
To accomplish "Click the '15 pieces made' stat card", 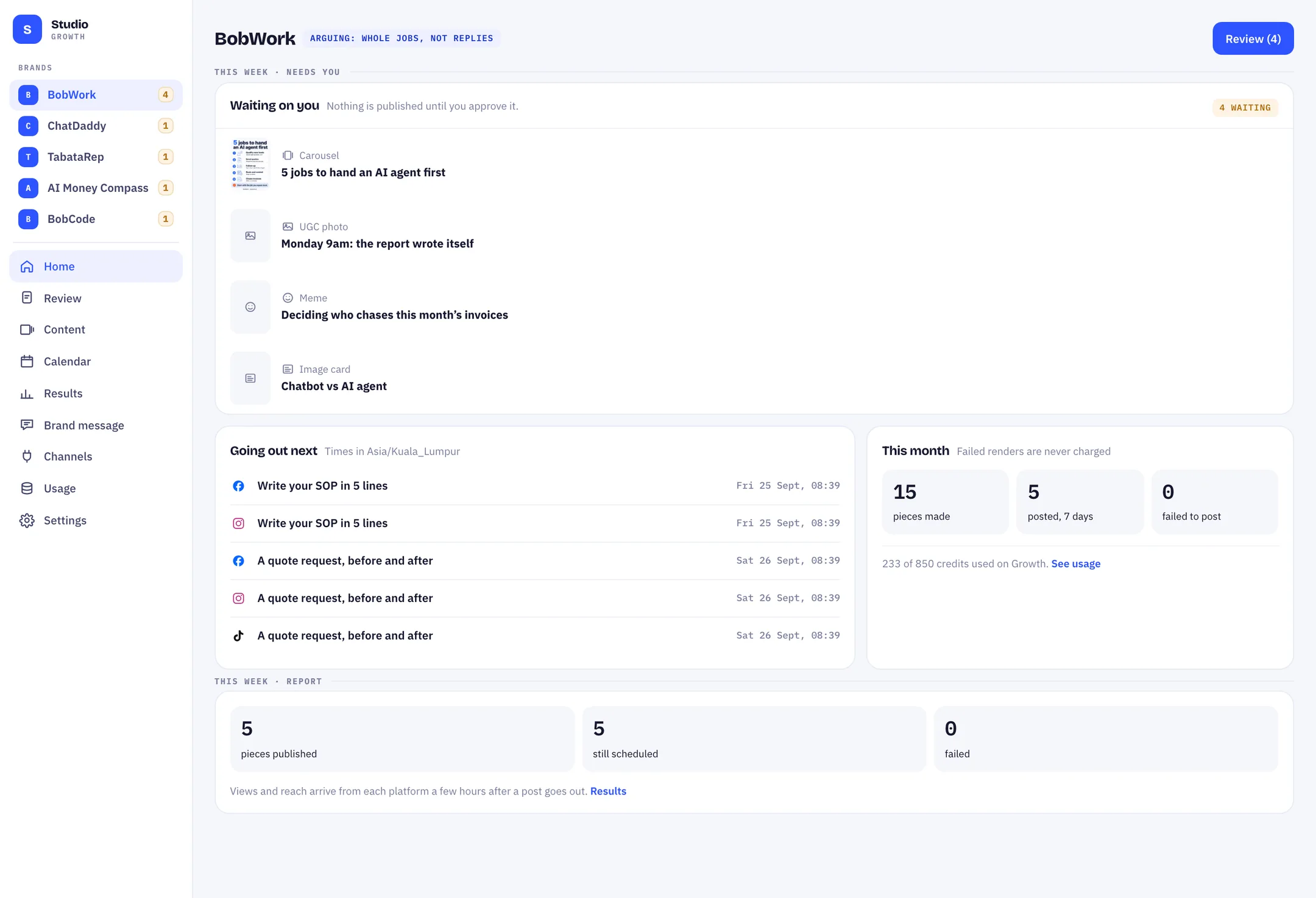I will click(946, 502).
